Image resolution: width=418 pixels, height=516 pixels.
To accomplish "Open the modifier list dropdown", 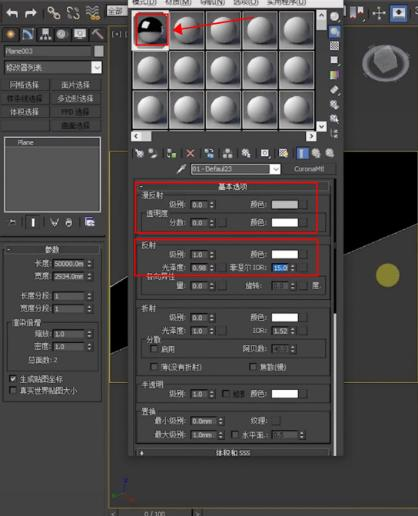I will coord(97,68).
